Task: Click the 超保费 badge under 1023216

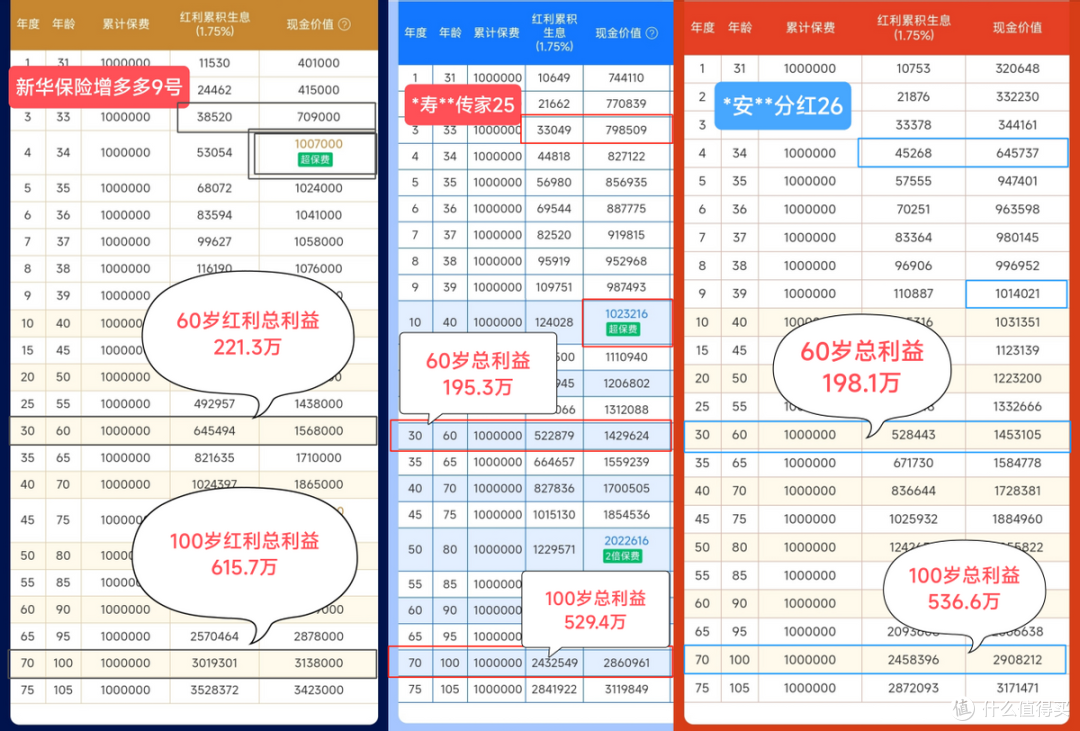Action: tap(623, 329)
